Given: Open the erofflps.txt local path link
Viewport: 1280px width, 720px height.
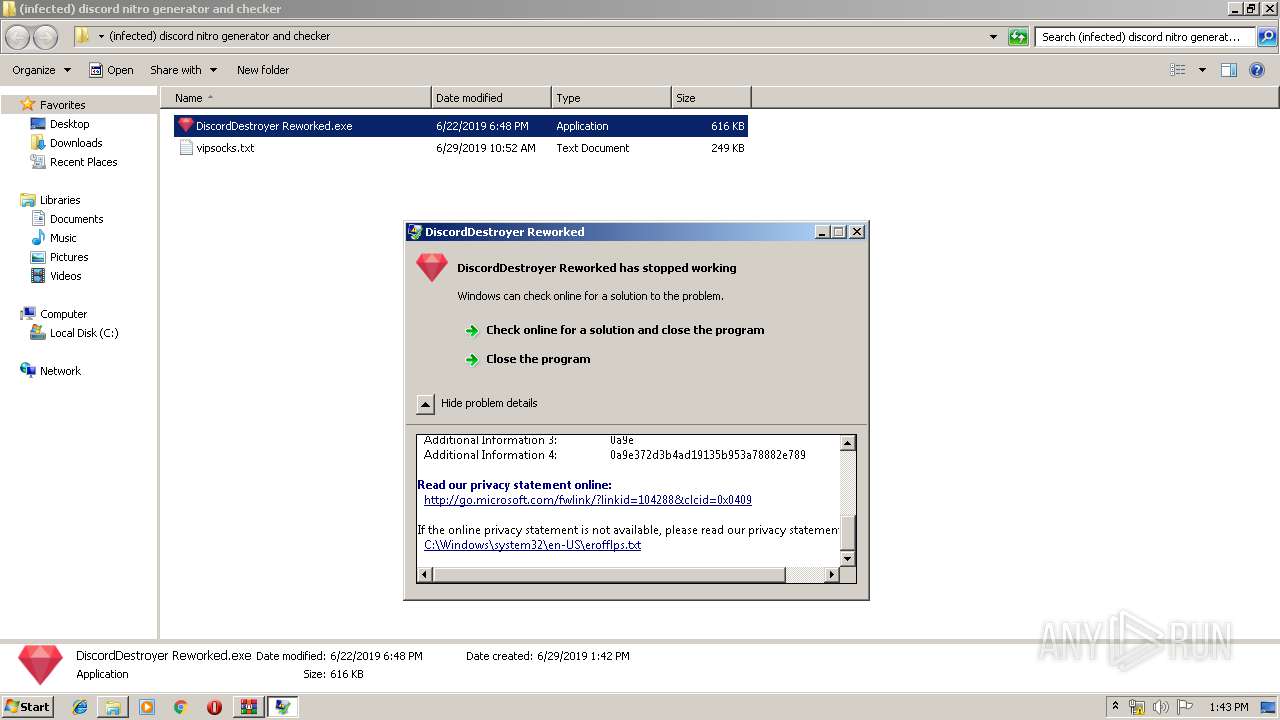Looking at the screenshot, I should [532, 546].
